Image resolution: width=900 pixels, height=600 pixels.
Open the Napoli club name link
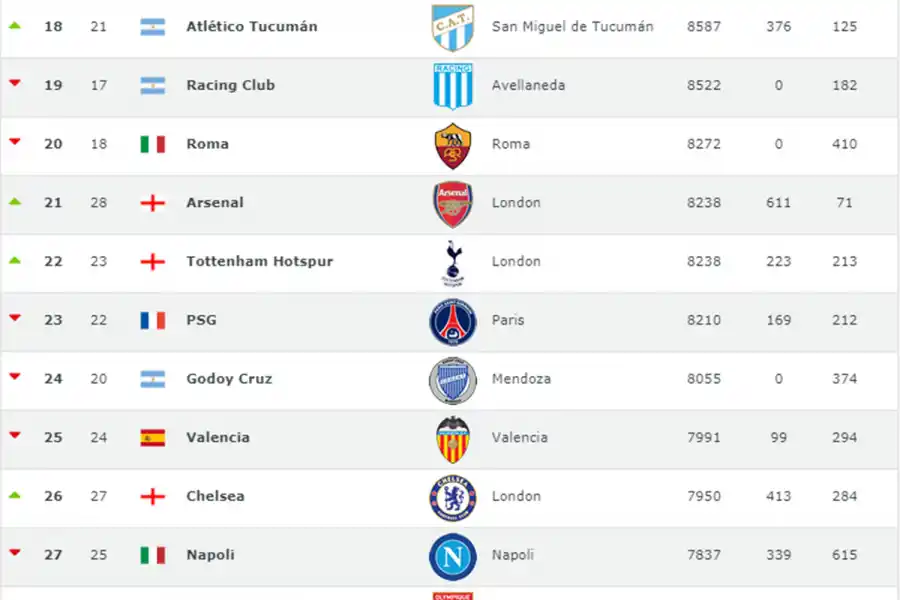(x=210, y=555)
